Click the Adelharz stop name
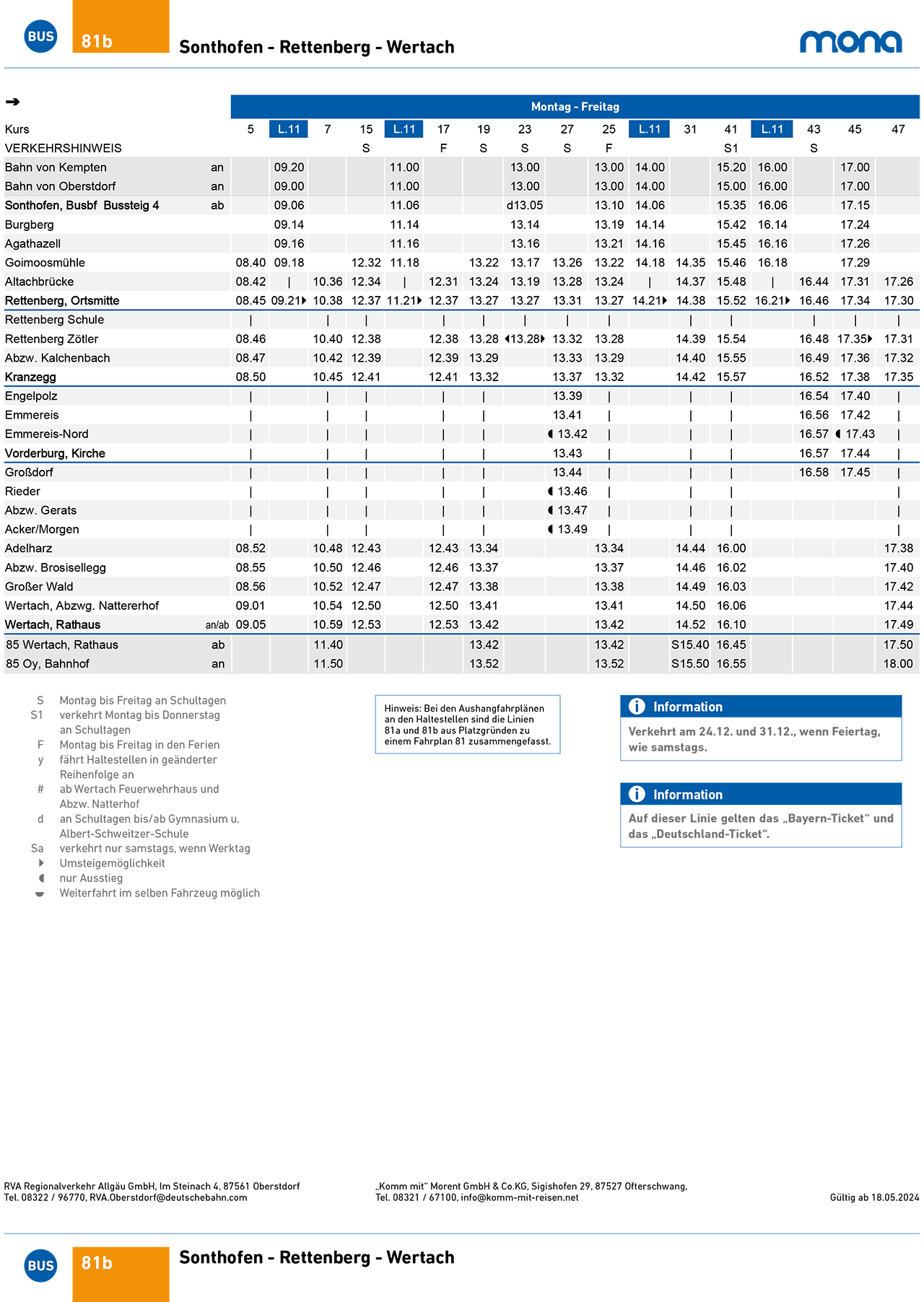Image resolution: width=924 pixels, height=1302 pixels. [28, 549]
